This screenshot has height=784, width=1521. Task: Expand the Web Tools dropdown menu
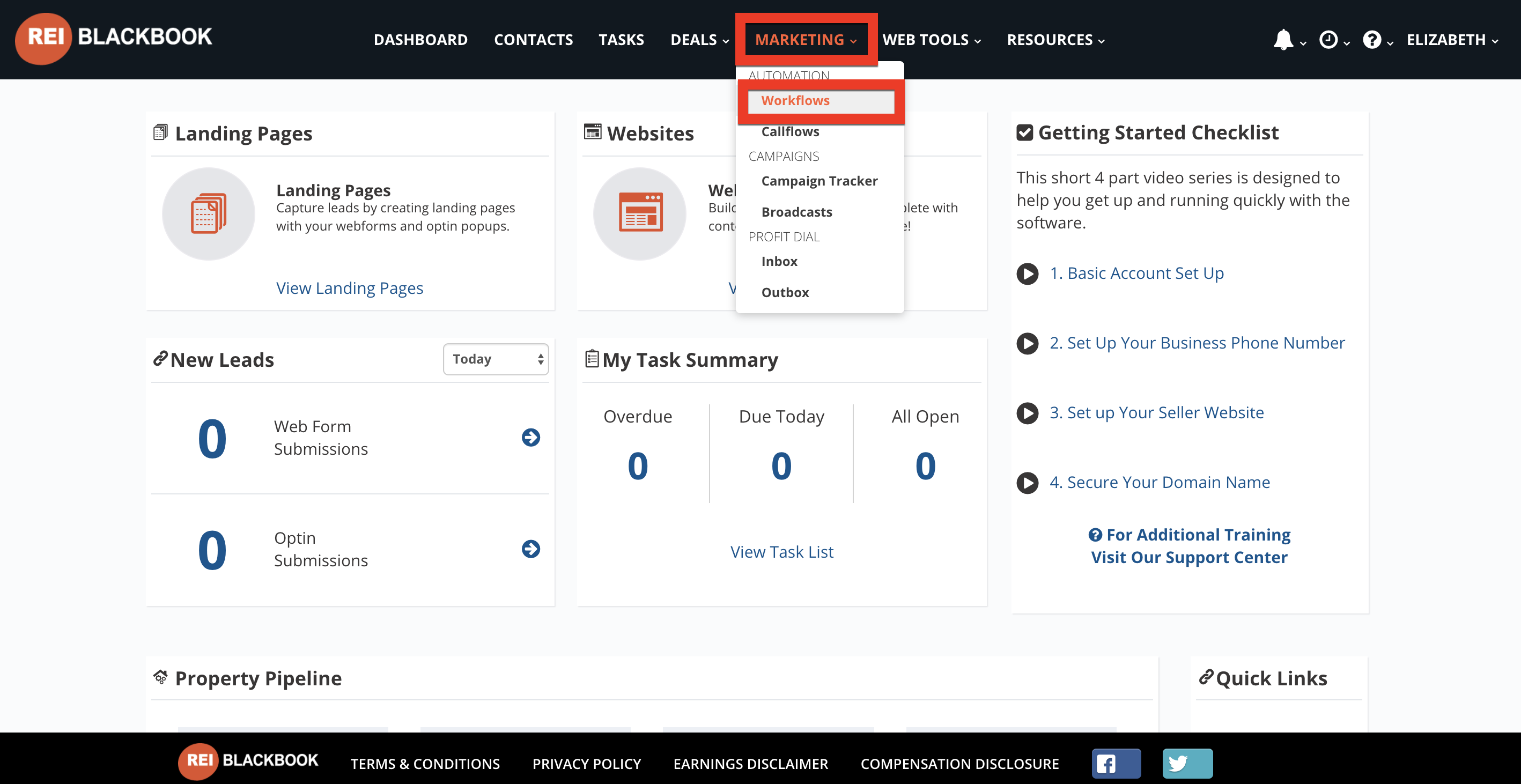932,40
